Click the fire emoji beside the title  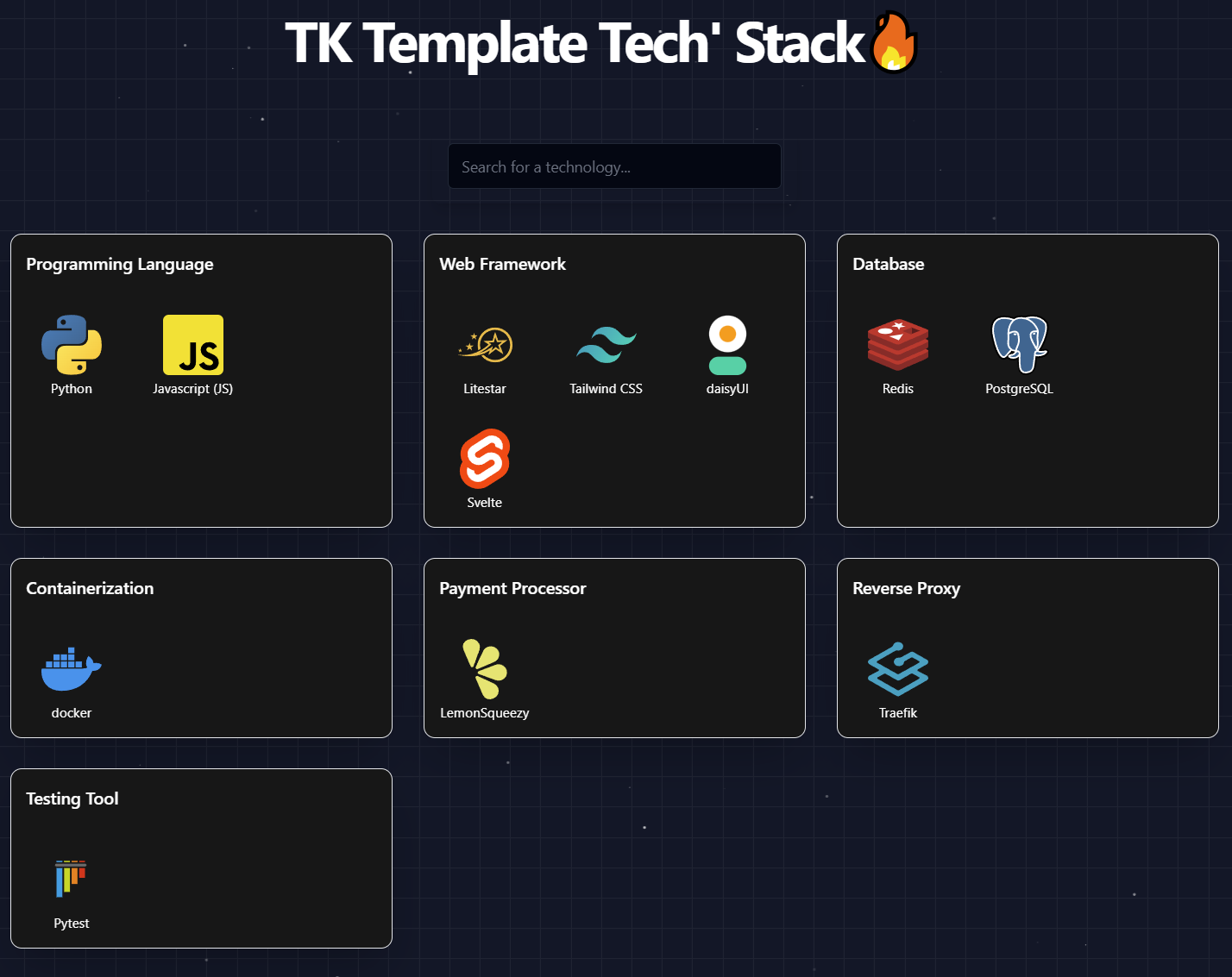[x=894, y=43]
